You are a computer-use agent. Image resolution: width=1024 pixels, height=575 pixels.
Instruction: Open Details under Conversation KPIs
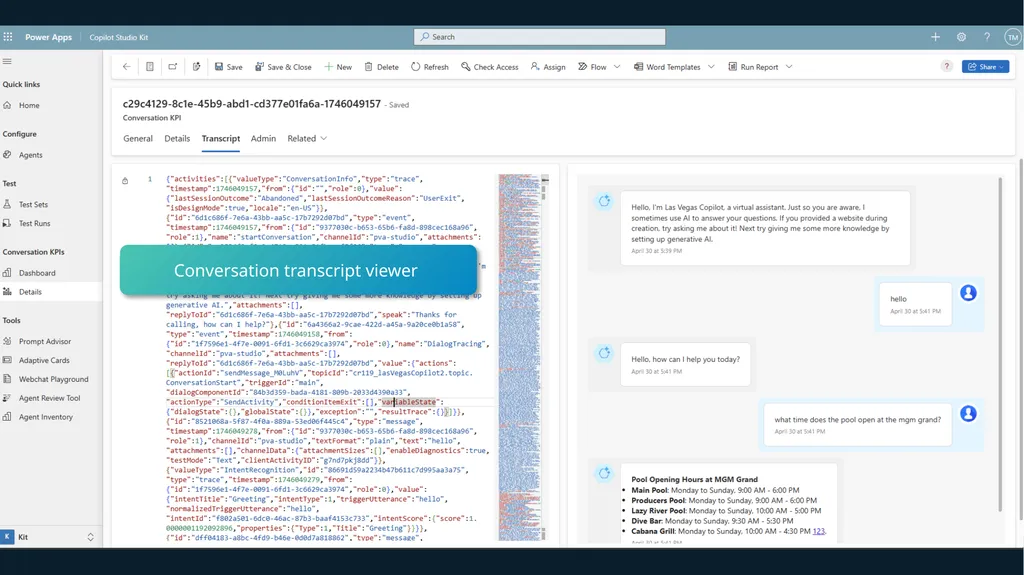[30, 292]
